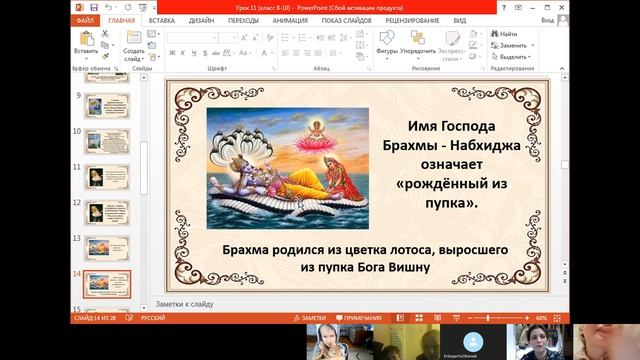Click the Найти find button
The height and width of the screenshot is (360, 640).
tap(504, 34)
